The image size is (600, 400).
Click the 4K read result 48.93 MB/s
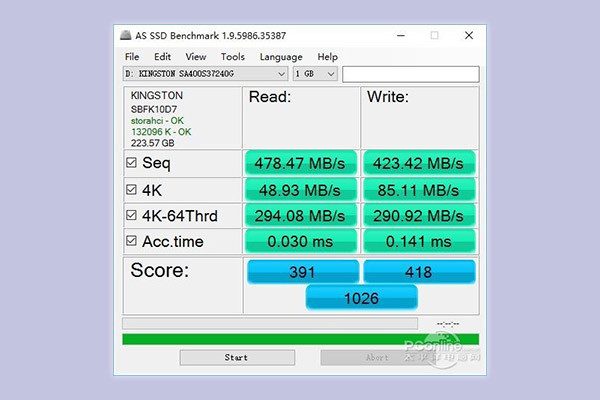300,190
